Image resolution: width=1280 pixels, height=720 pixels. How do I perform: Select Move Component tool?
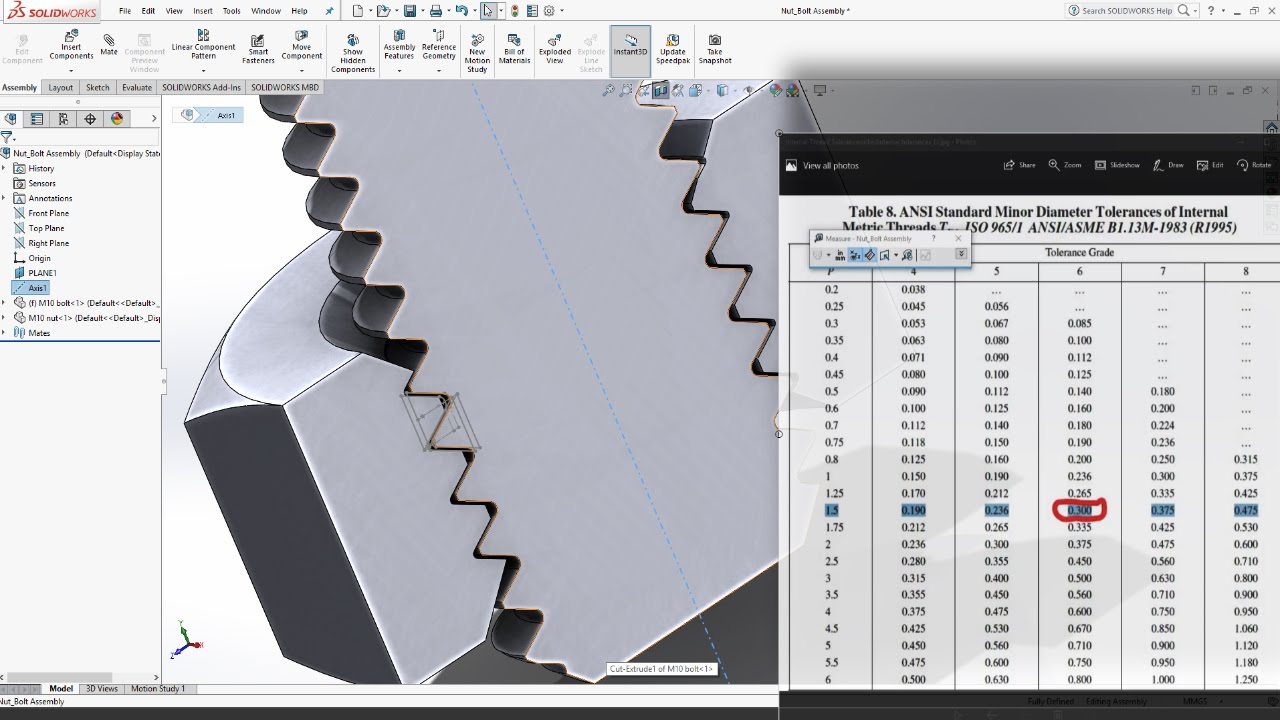tap(301, 46)
